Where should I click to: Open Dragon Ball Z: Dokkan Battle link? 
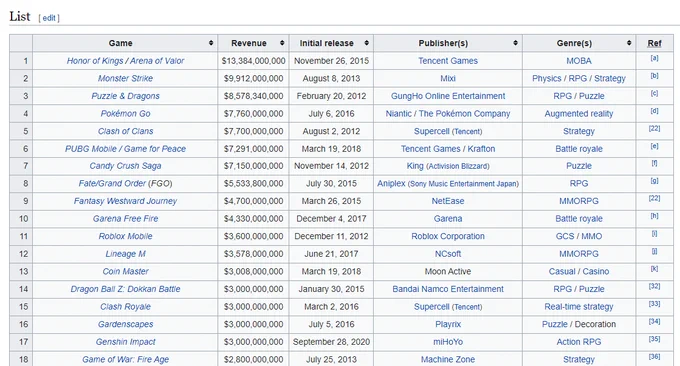click(x=125, y=289)
